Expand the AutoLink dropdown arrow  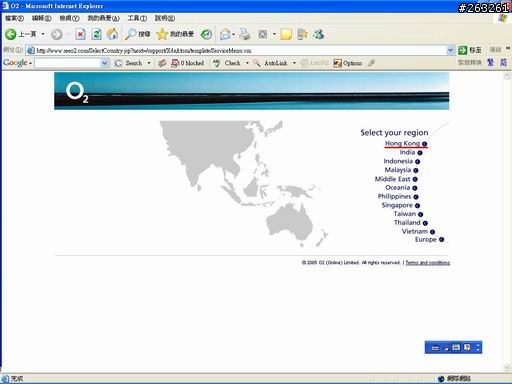(294, 63)
